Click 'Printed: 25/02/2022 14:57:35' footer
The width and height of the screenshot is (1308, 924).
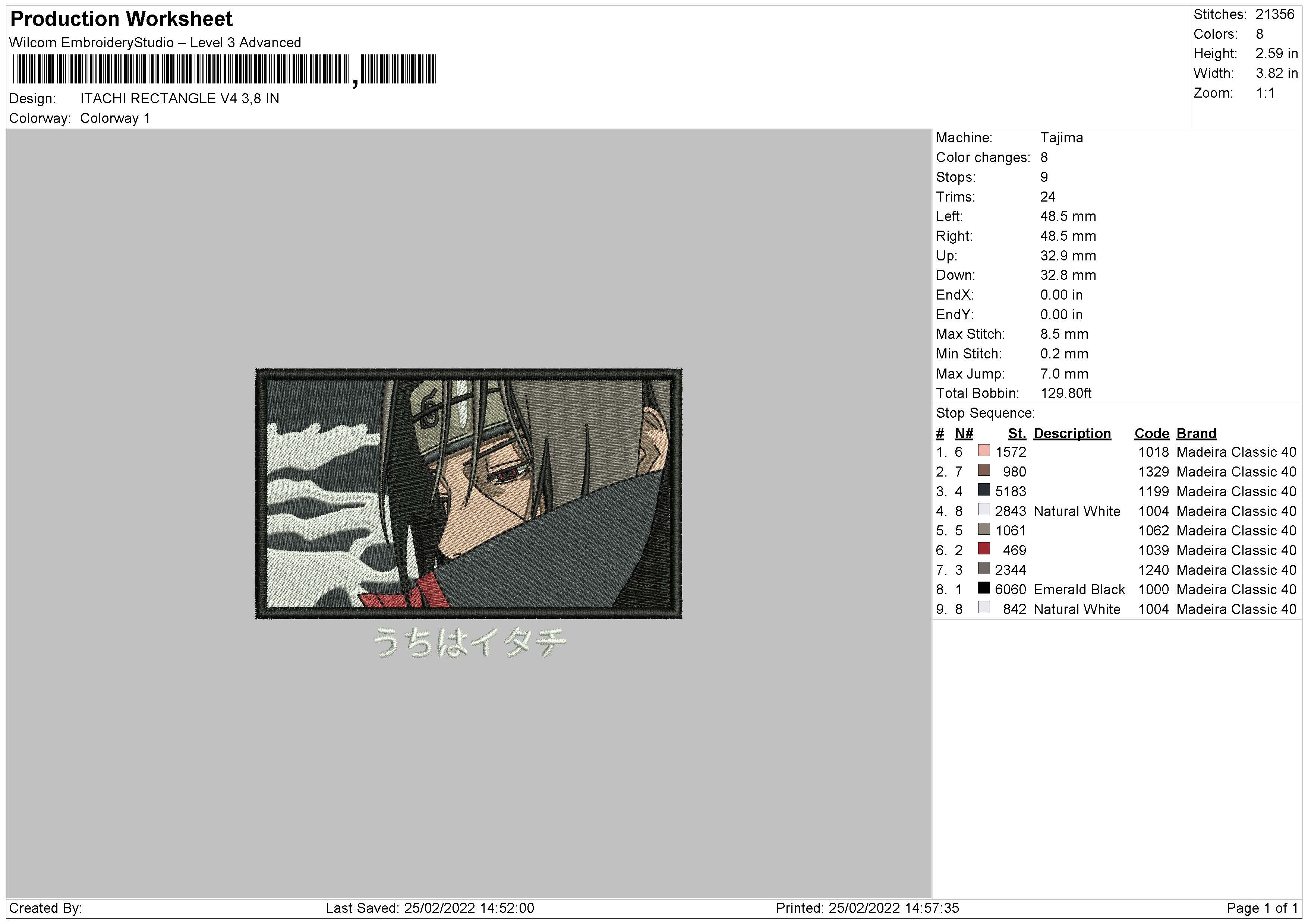point(868,908)
